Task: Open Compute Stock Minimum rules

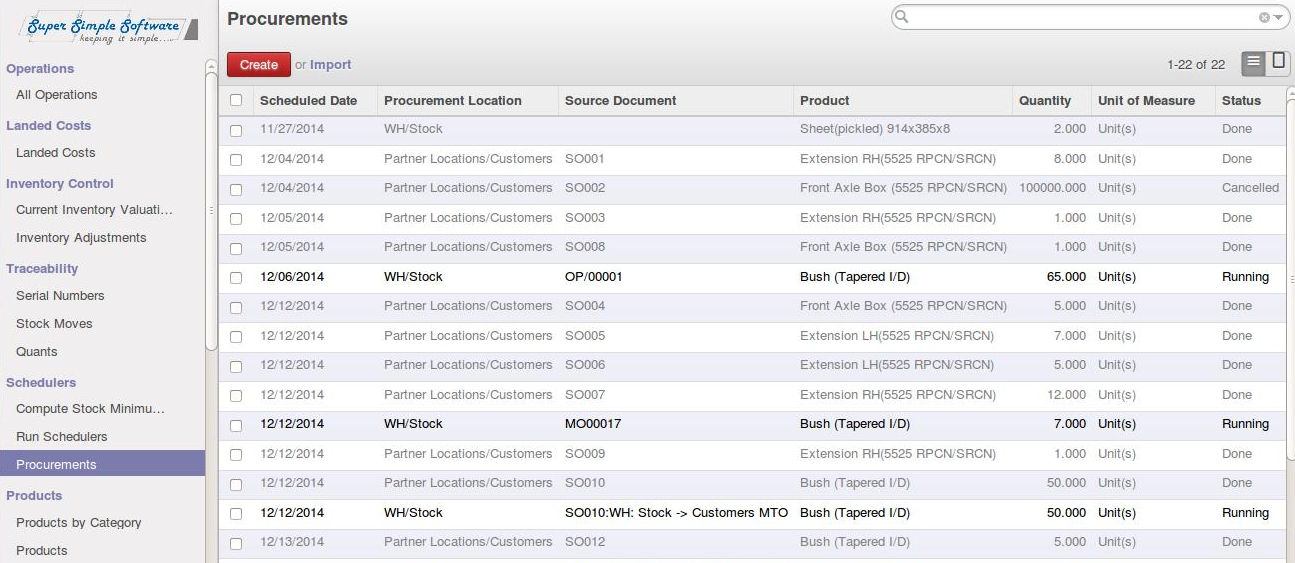Action: point(90,409)
